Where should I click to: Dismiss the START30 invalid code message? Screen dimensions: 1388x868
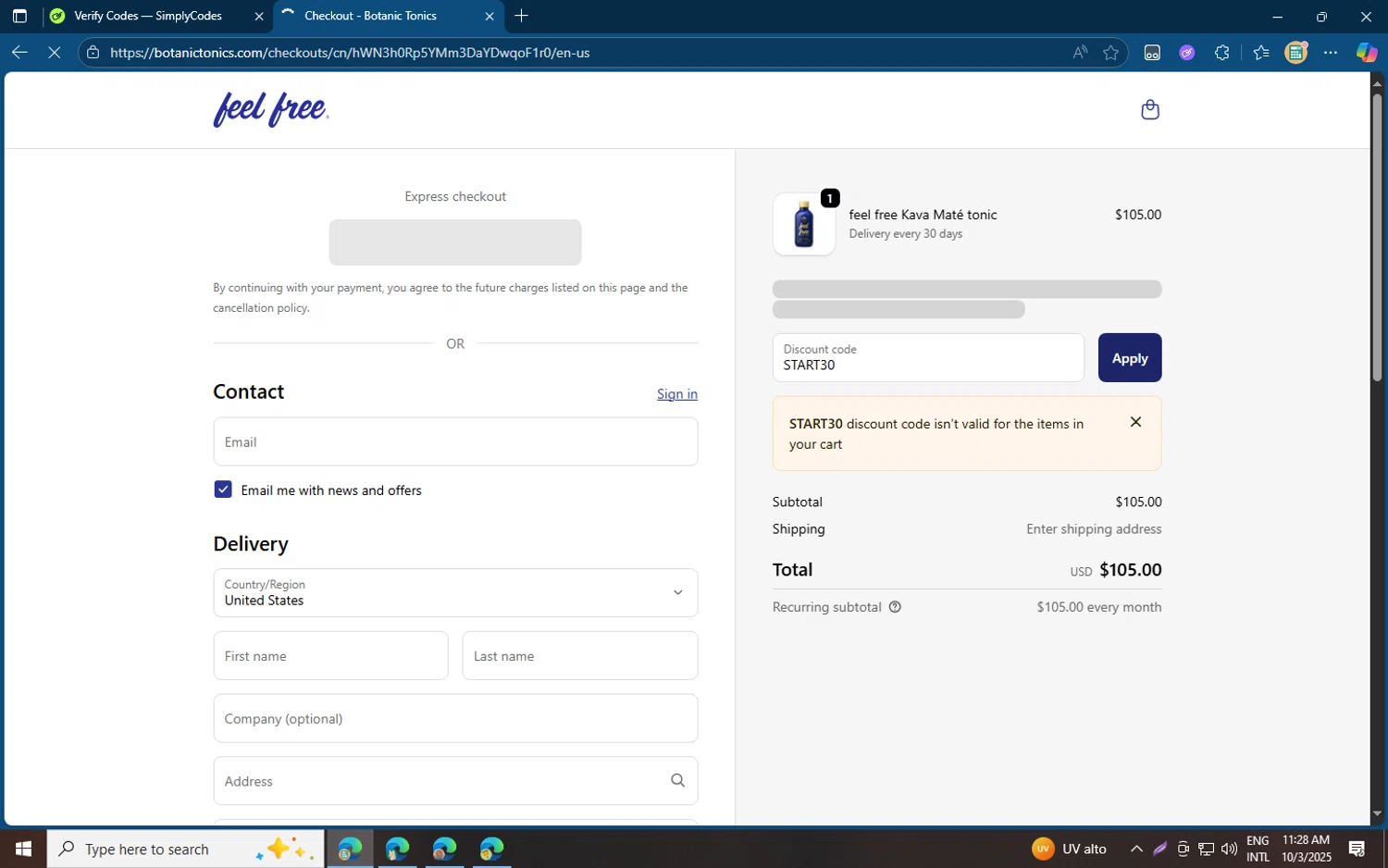1135,422
